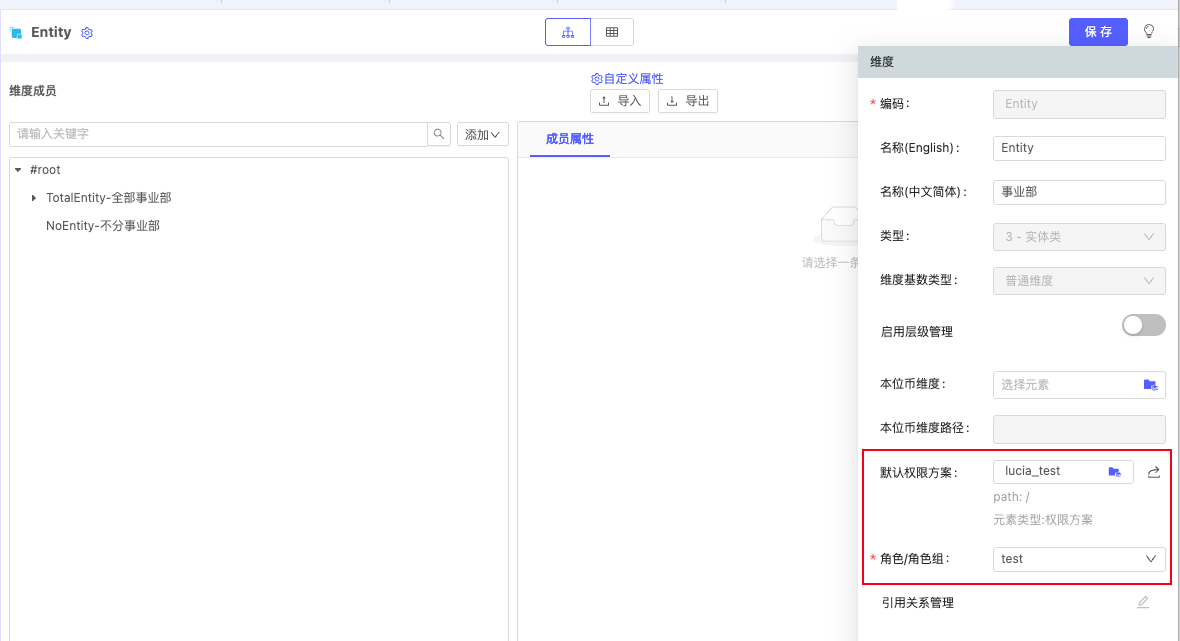The height and width of the screenshot is (641, 1180).
Task: Expand the TotalEntity-全部事业部 node
Action: [34, 198]
